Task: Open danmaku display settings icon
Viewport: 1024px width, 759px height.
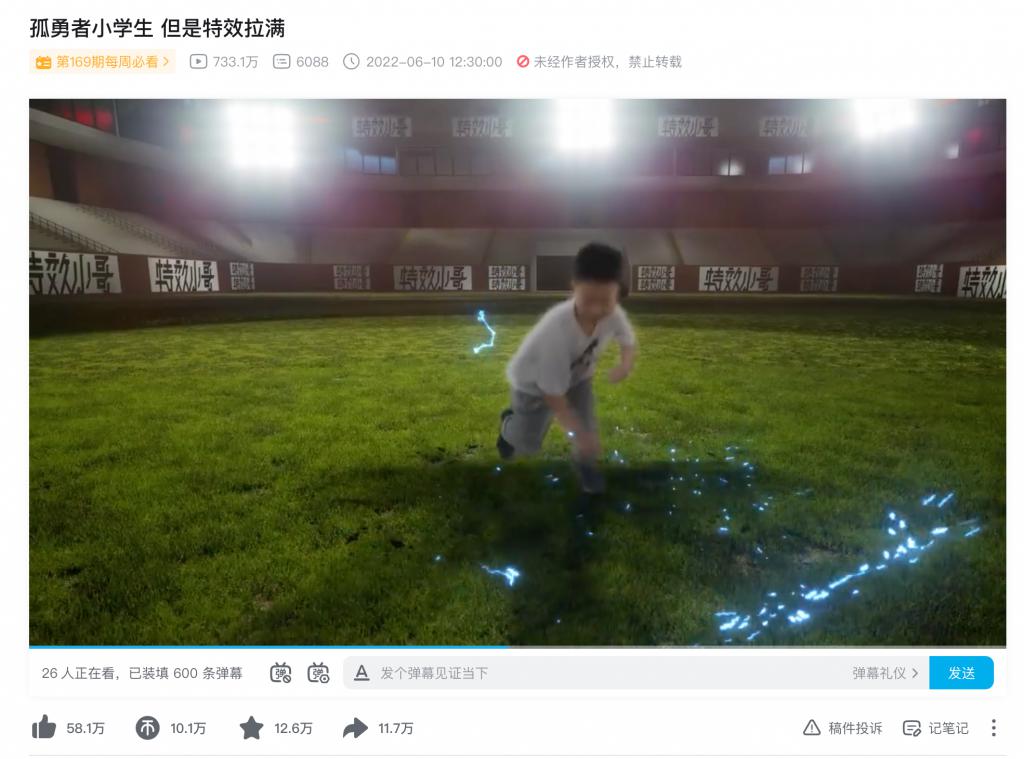Action: pyautogui.click(x=319, y=673)
